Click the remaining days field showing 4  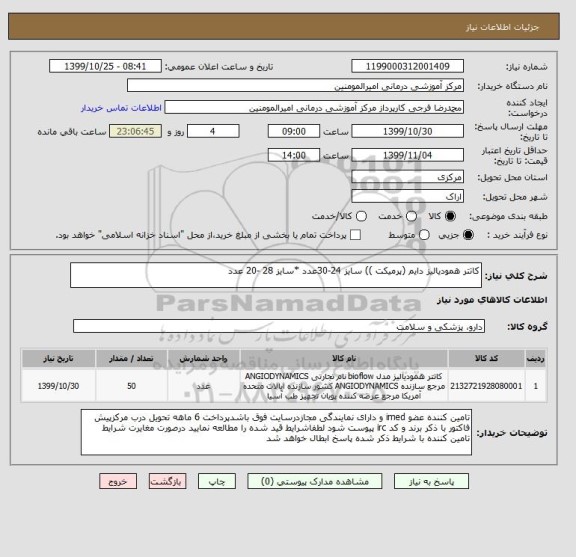point(213,132)
